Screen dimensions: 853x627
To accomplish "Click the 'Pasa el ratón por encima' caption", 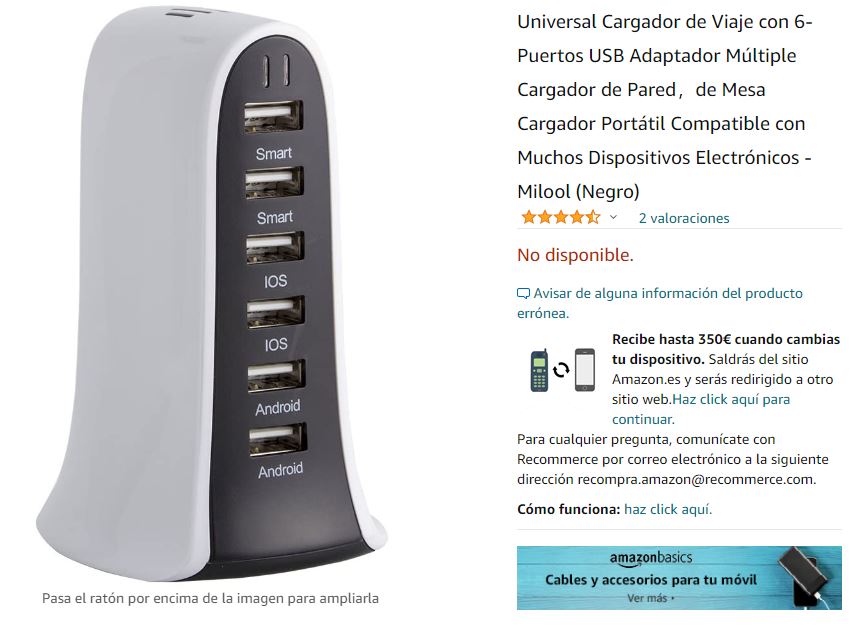I will [210, 598].
